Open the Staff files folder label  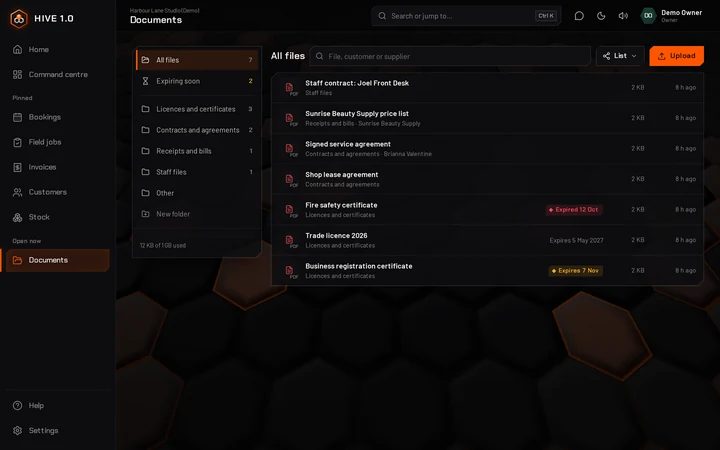tap(171, 172)
